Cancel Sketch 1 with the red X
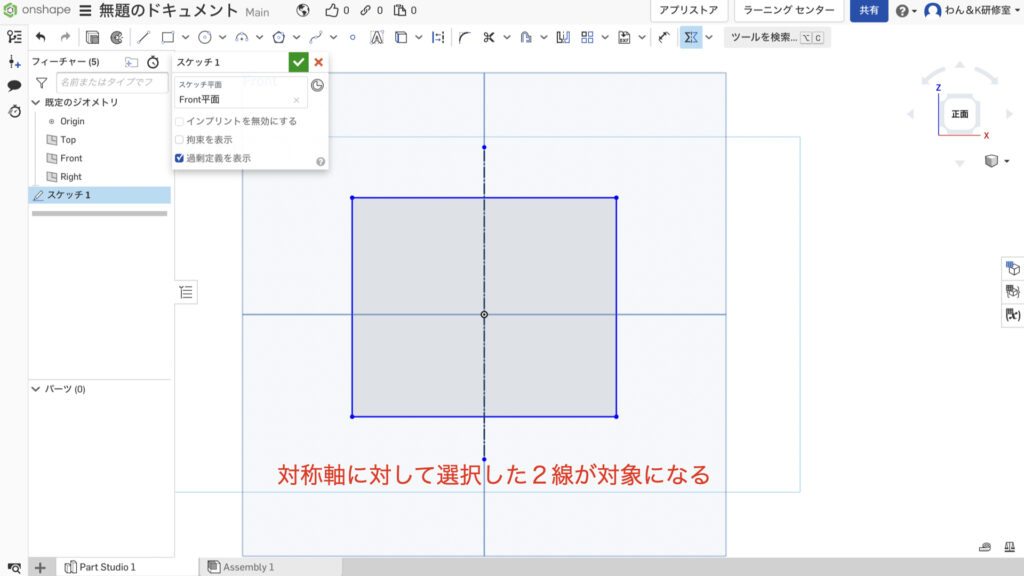Viewport: 1024px width, 576px height. pos(319,62)
